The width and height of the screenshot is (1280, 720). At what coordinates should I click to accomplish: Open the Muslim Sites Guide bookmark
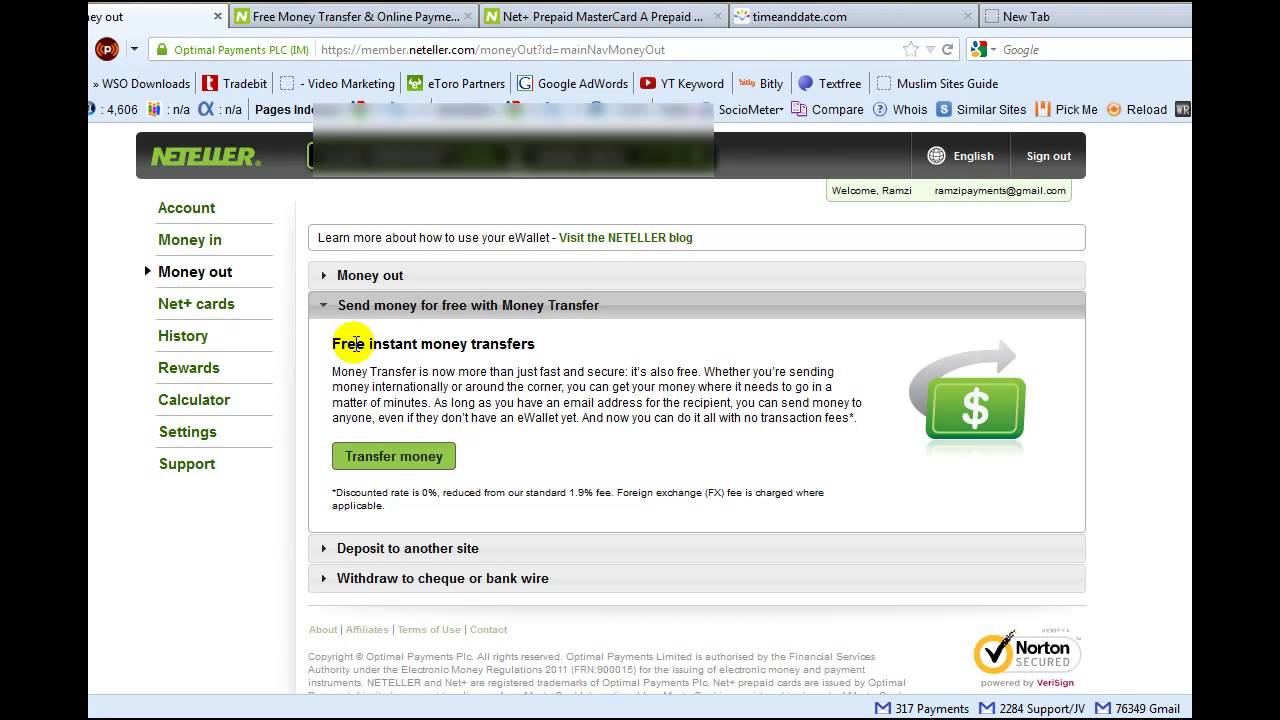[936, 83]
